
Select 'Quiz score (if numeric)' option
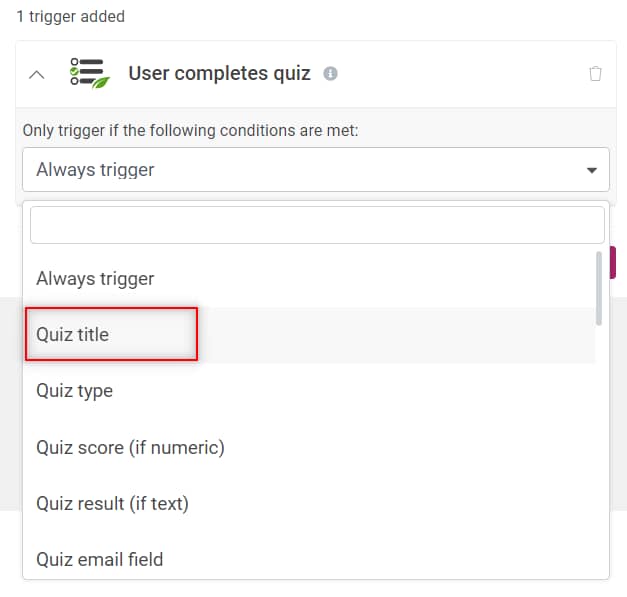pos(130,447)
